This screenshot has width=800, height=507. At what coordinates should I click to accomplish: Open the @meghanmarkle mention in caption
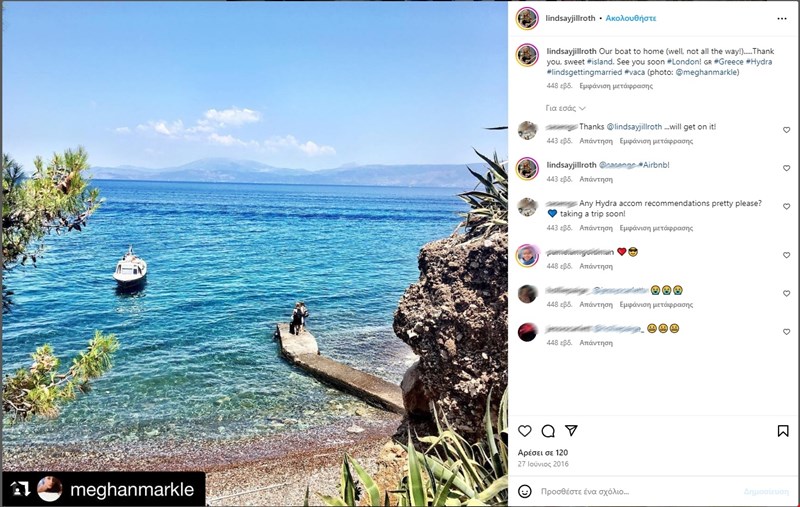[706, 72]
